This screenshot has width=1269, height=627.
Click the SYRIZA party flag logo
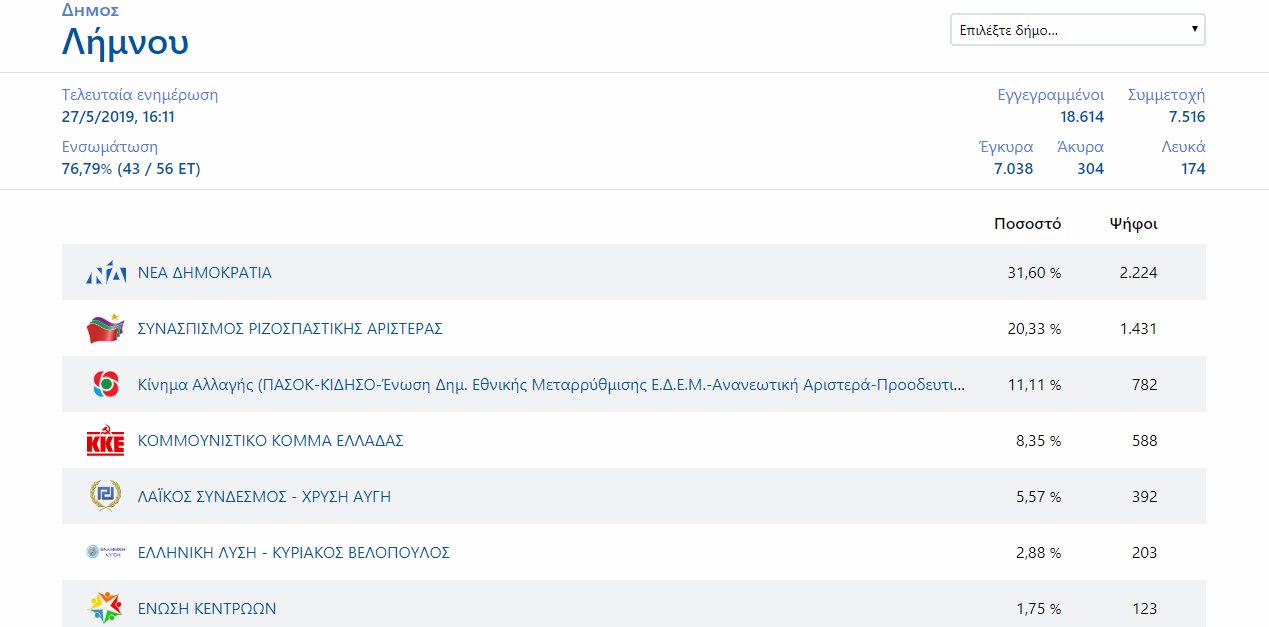click(x=105, y=329)
